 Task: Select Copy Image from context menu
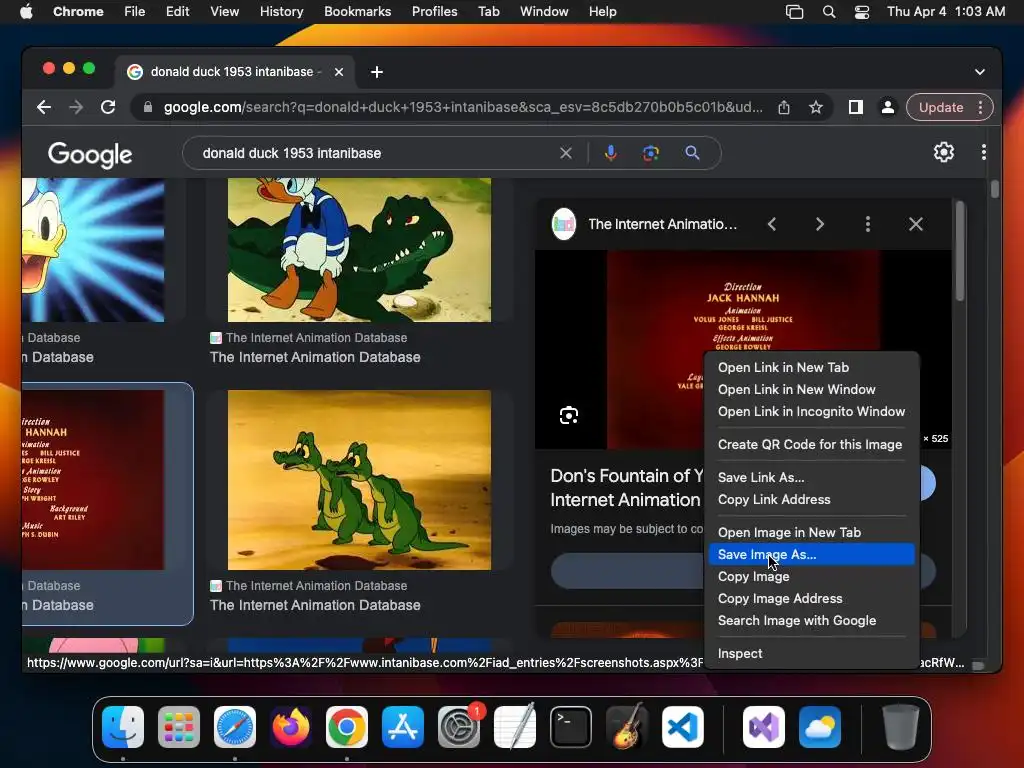(x=812, y=577)
